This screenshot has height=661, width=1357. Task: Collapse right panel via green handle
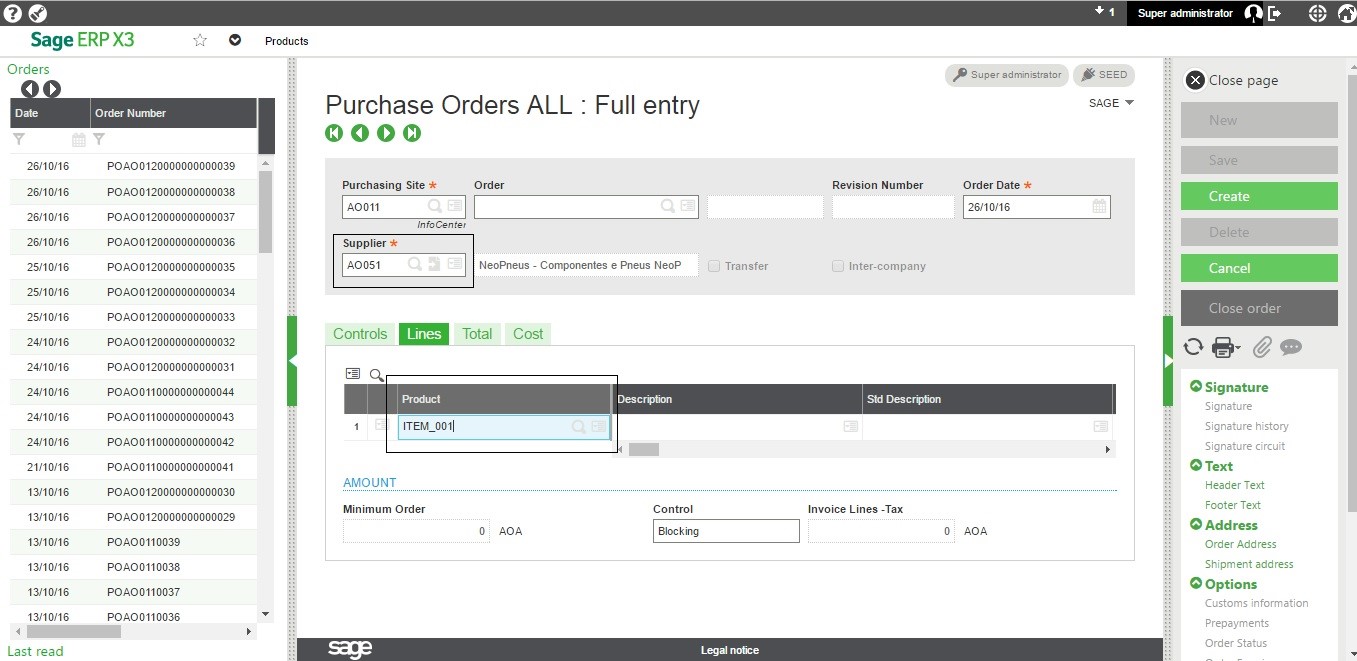pos(1168,361)
